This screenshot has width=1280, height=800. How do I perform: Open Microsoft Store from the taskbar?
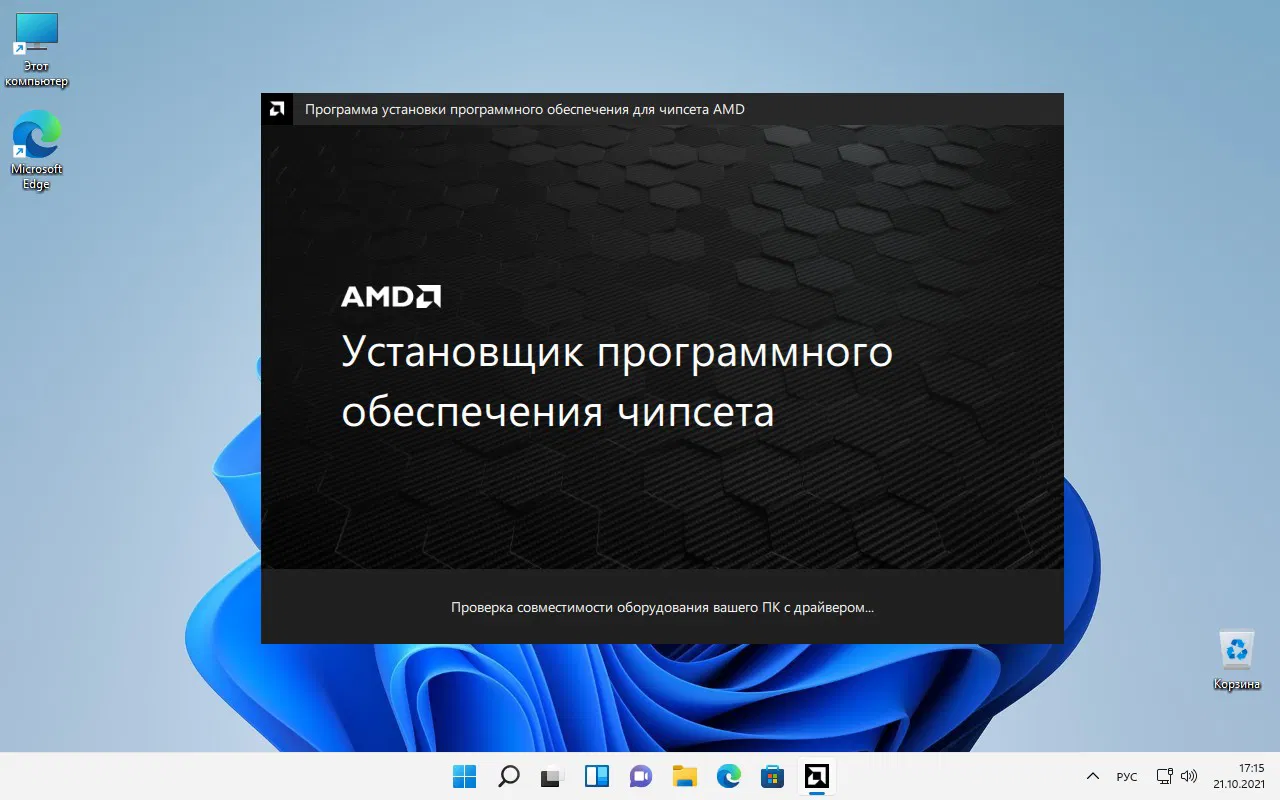coord(773,776)
